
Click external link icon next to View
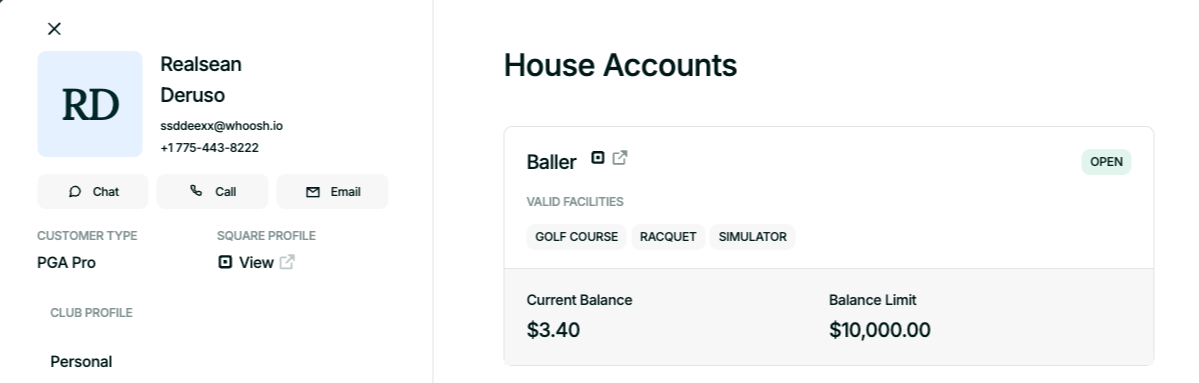287,262
